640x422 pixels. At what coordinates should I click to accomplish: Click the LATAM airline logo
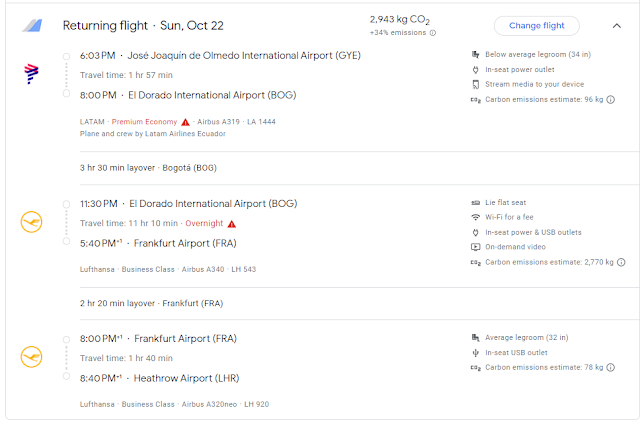30,72
